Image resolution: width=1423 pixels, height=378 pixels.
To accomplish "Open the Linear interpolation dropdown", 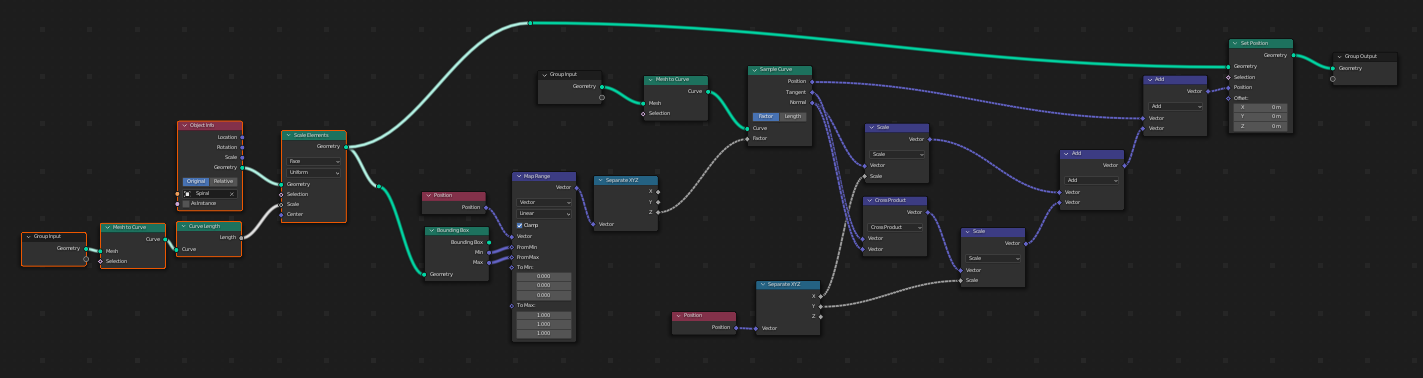I will (x=544, y=213).
